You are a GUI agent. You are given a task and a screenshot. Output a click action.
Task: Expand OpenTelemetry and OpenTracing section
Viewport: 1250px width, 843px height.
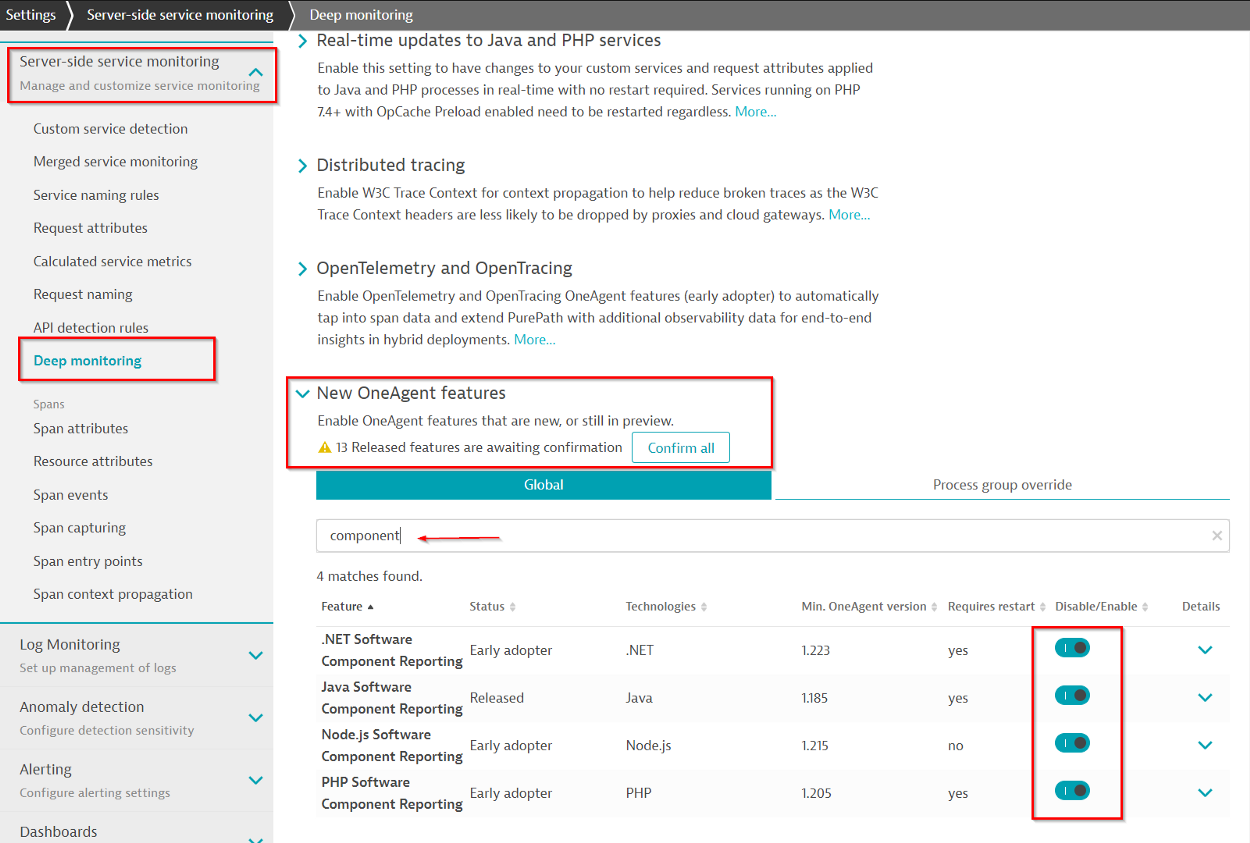[302, 269]
